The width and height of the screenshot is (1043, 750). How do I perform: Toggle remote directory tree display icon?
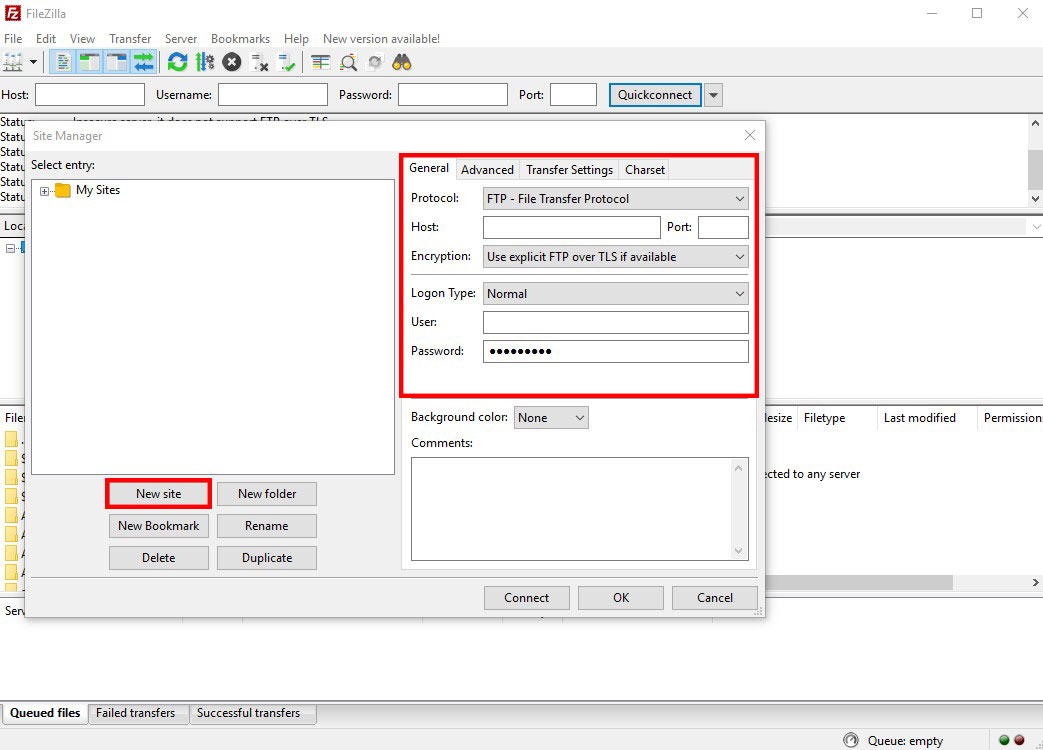(116, 62)
